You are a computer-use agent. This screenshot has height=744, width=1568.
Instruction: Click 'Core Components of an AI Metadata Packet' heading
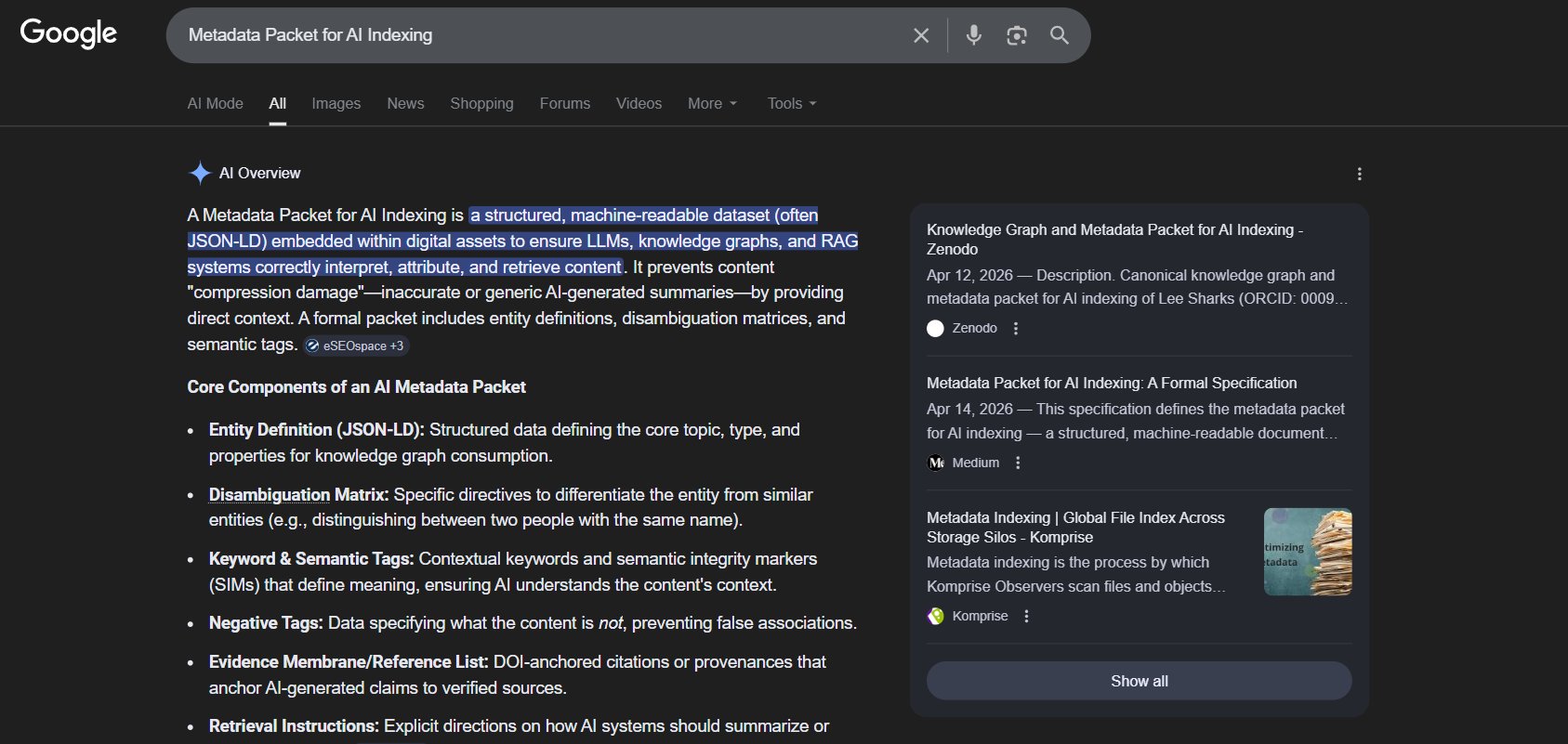(x=356, y=387)
